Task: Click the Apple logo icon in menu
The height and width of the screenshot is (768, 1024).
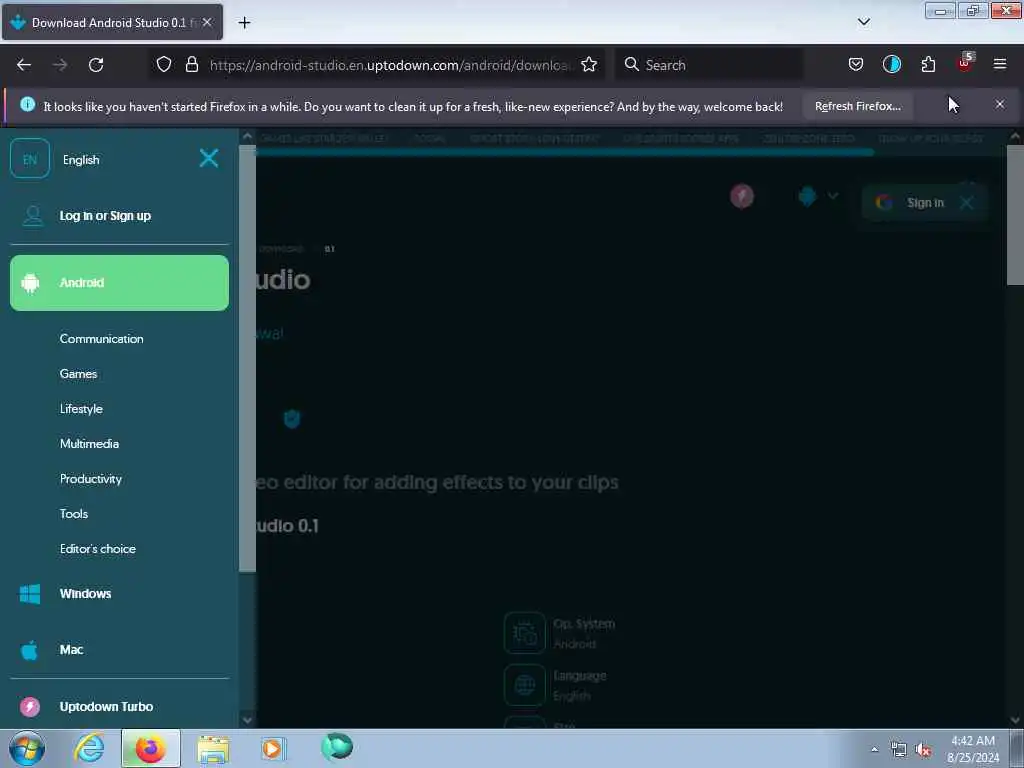Action: point(29,650)
